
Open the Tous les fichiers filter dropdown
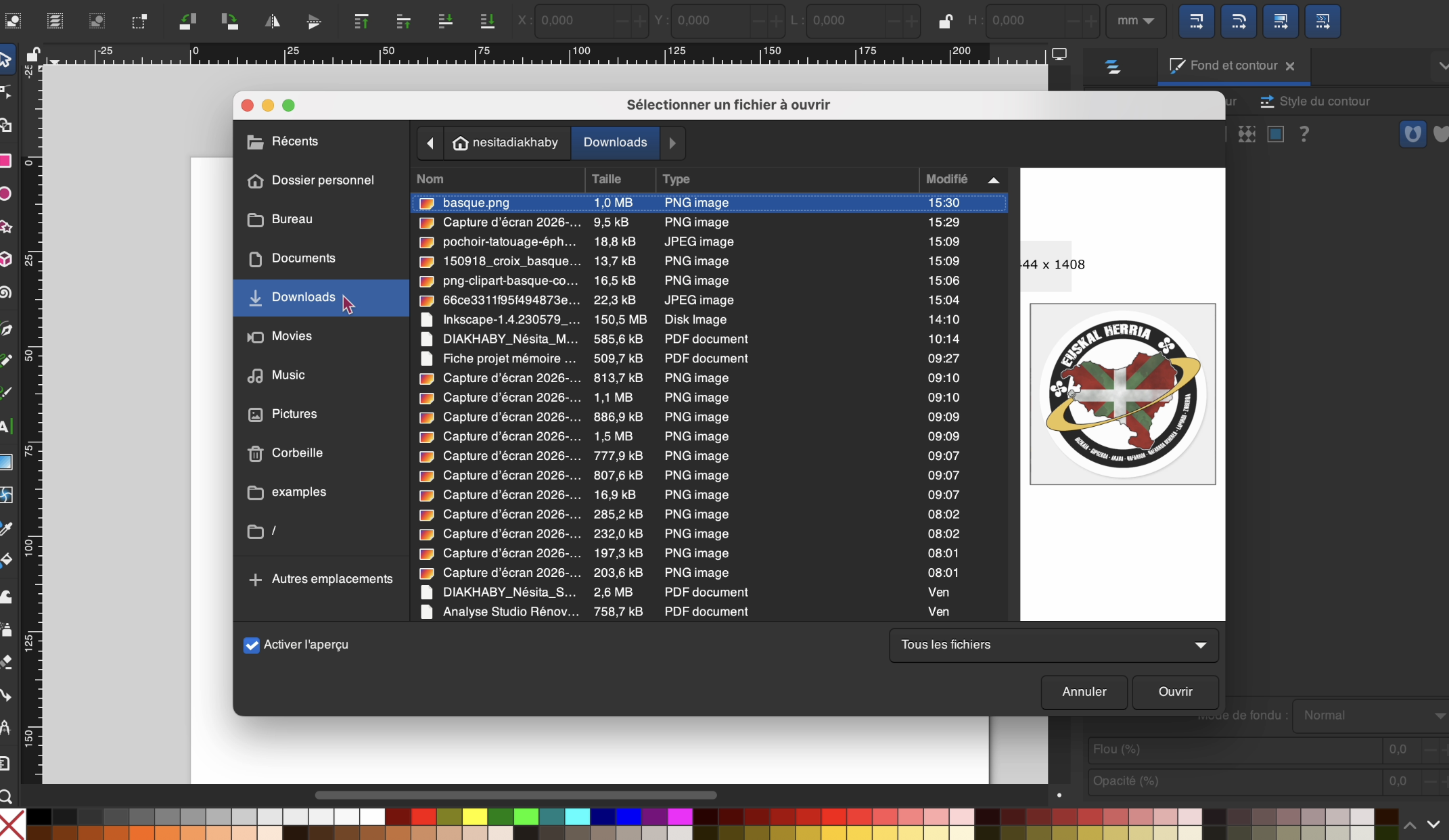click(1053, 645)
